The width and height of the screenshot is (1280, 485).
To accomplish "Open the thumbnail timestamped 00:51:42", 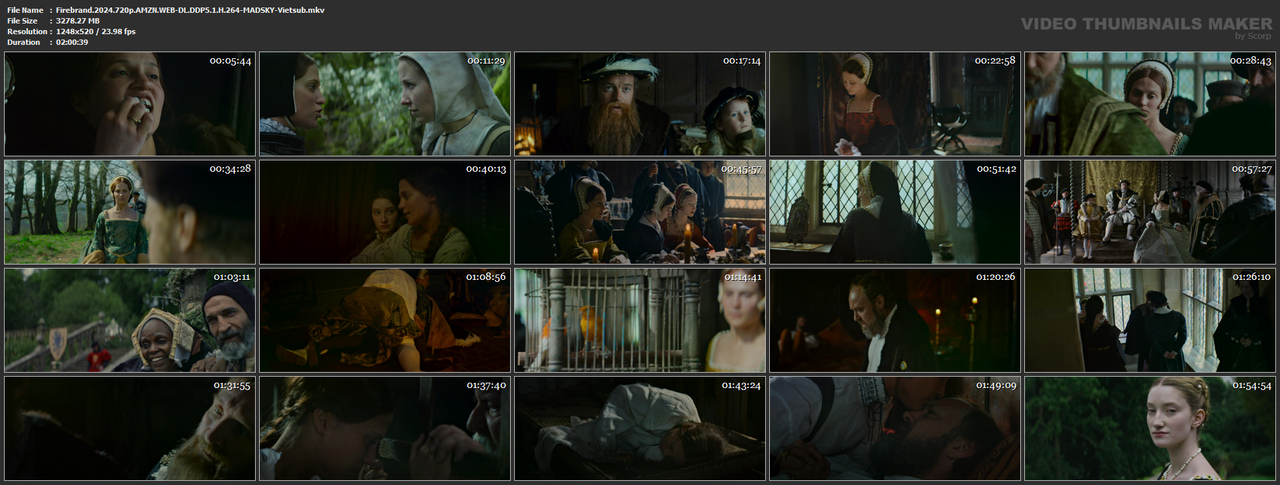I will [895, 212].
